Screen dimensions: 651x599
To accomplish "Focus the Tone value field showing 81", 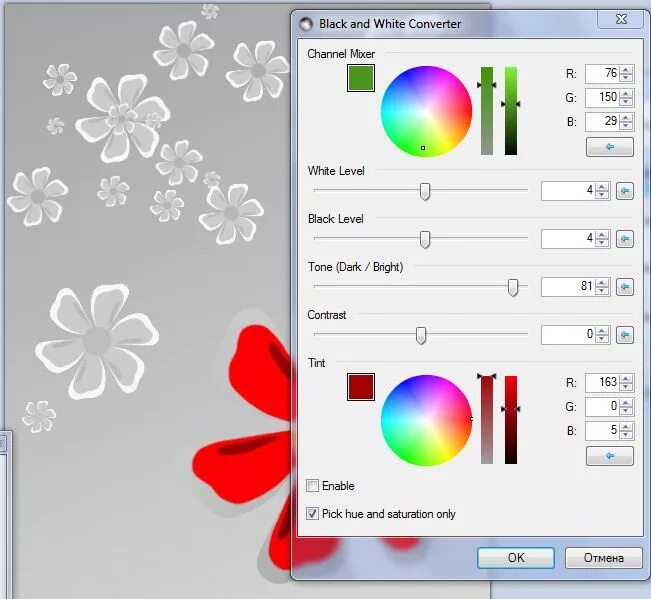I will click(x=568, y=287).
